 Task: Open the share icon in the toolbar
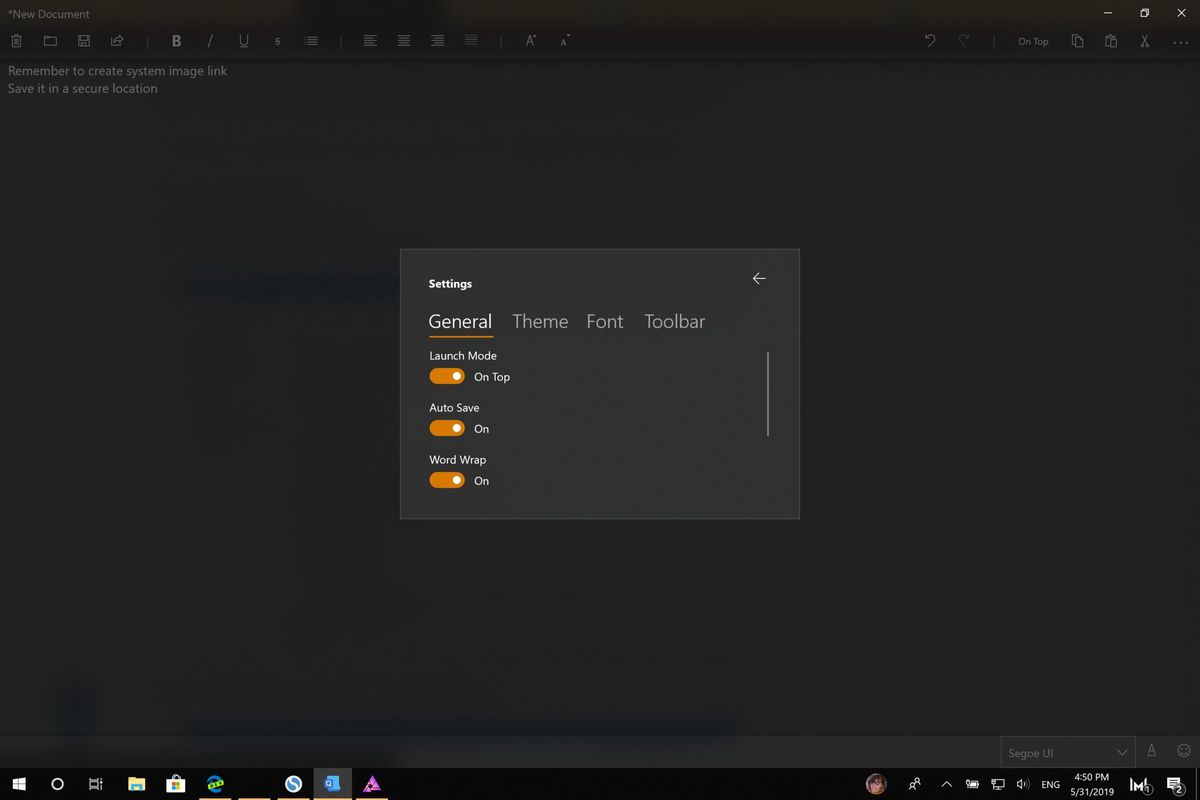click(x=117, y=40)
